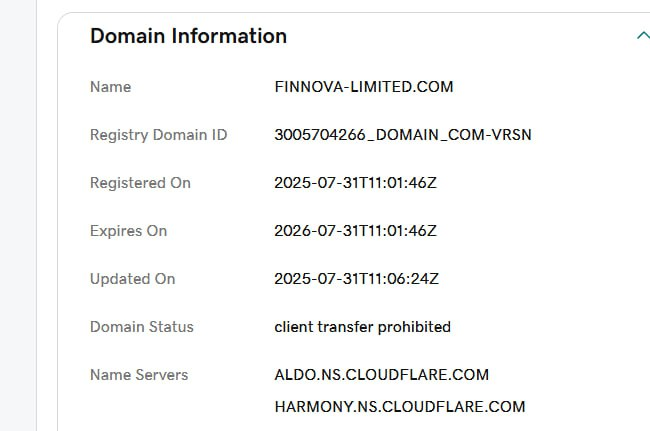Select the HARMONY.NS.CLOUDFLARE.COM name server
The height and width of the screenshot is (431, 650).
click(x=399, y=407)
